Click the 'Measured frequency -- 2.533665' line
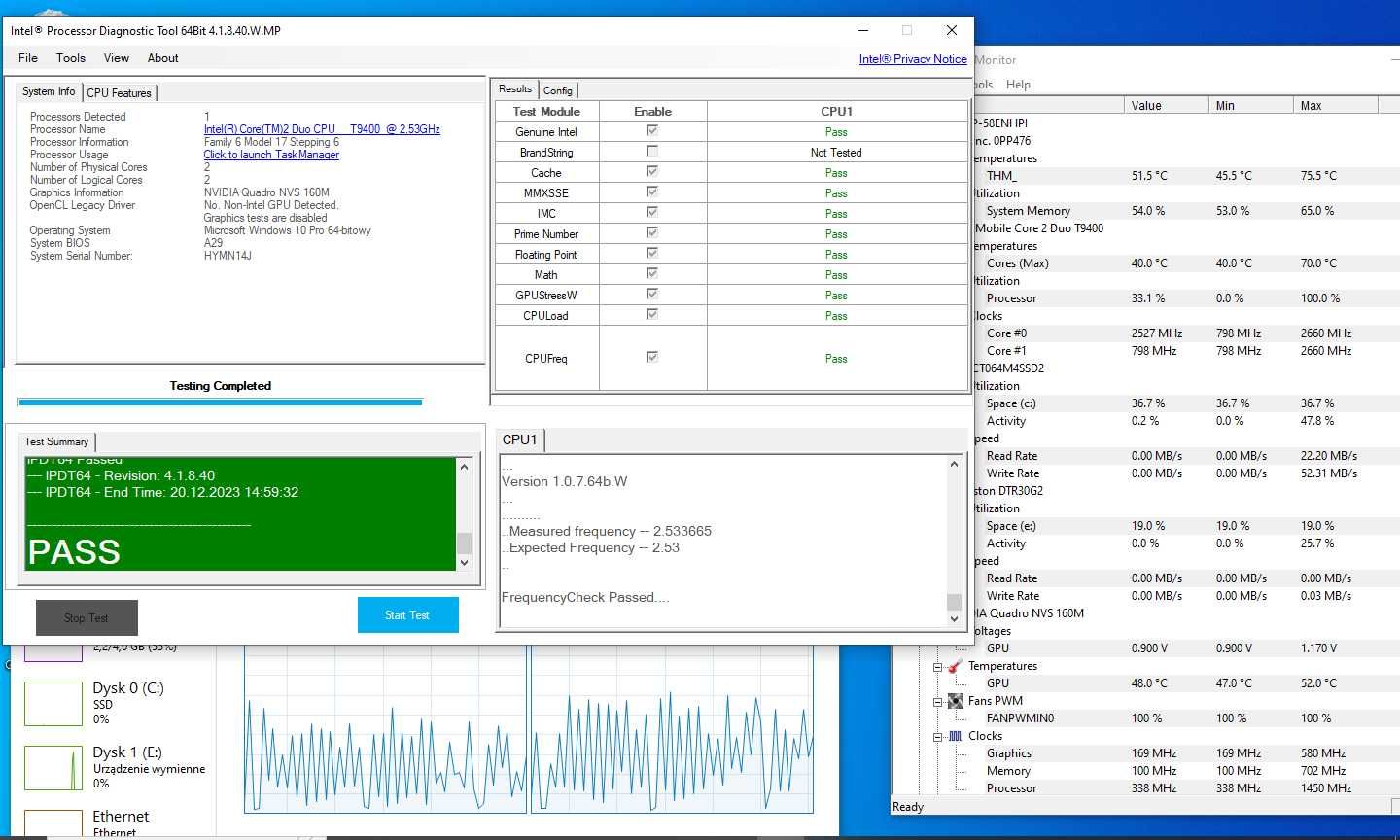This screenshot has height=840, width=1400. (610, 531)
